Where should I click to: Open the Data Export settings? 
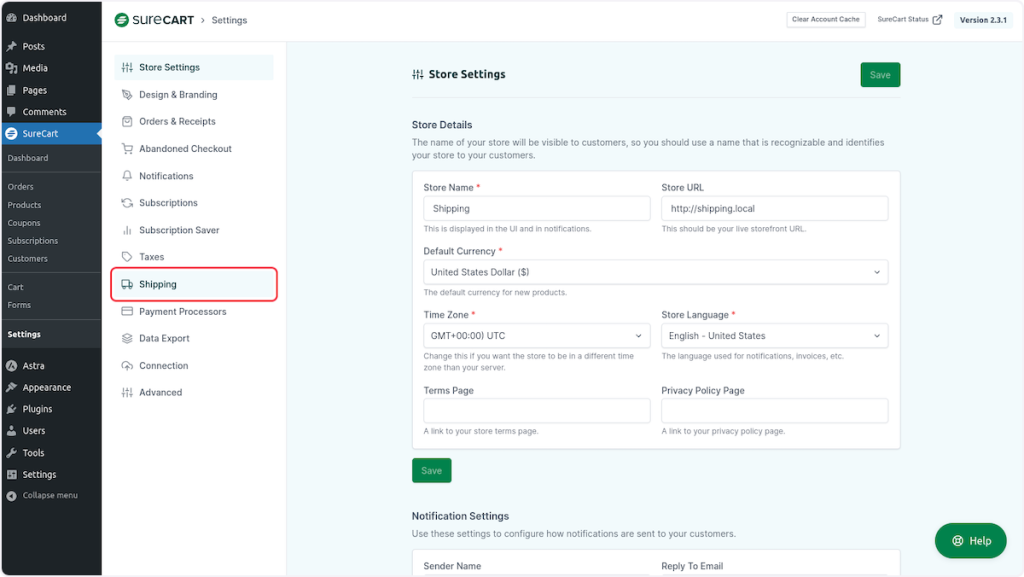(164, 338)
